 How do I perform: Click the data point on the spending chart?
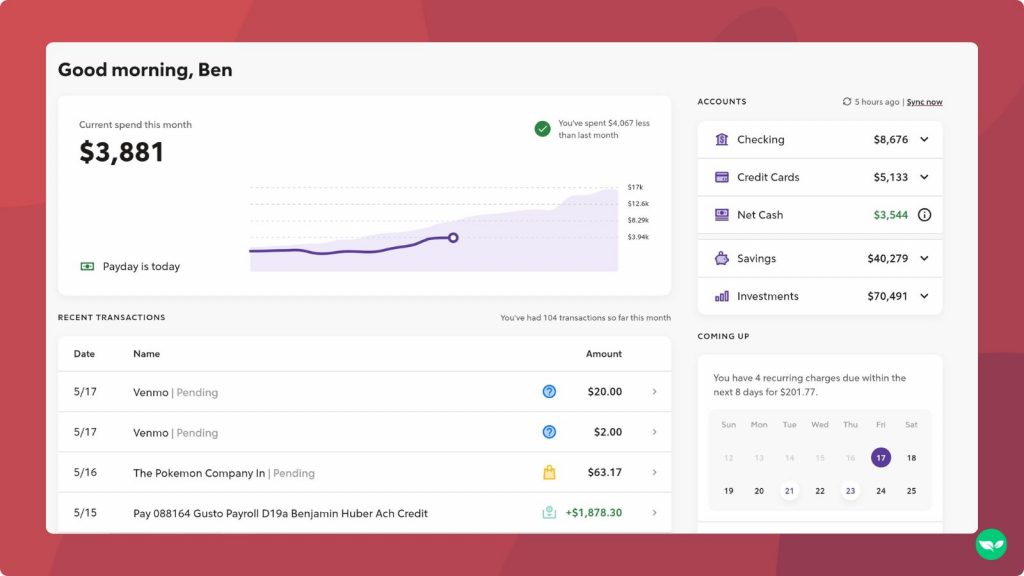click(x=453, y=238)
